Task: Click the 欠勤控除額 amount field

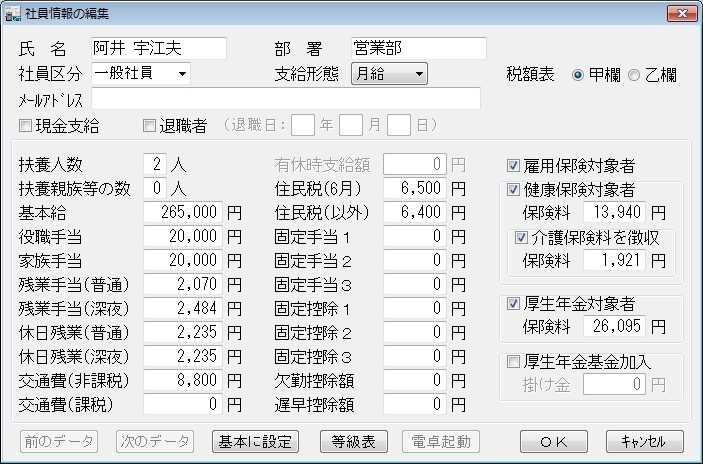Action: coord(415,380)
